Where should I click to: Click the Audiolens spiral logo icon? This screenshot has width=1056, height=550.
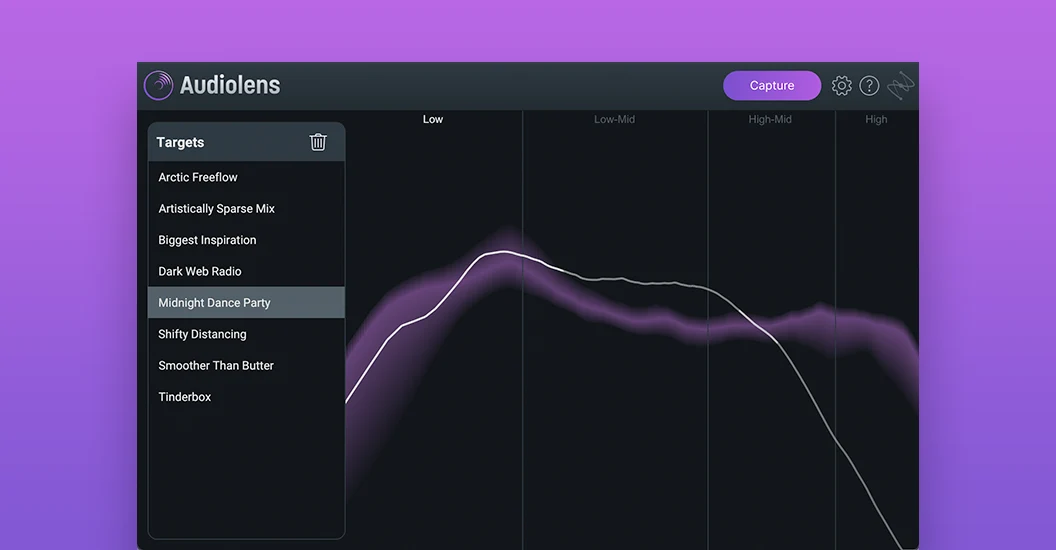point(158,85)
